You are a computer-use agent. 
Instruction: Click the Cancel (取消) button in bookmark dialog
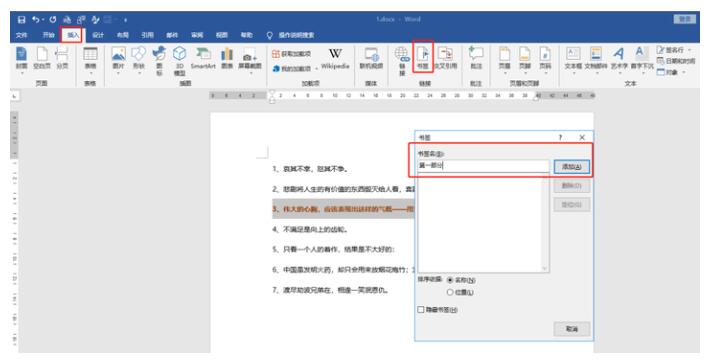(x=572, y=329)
